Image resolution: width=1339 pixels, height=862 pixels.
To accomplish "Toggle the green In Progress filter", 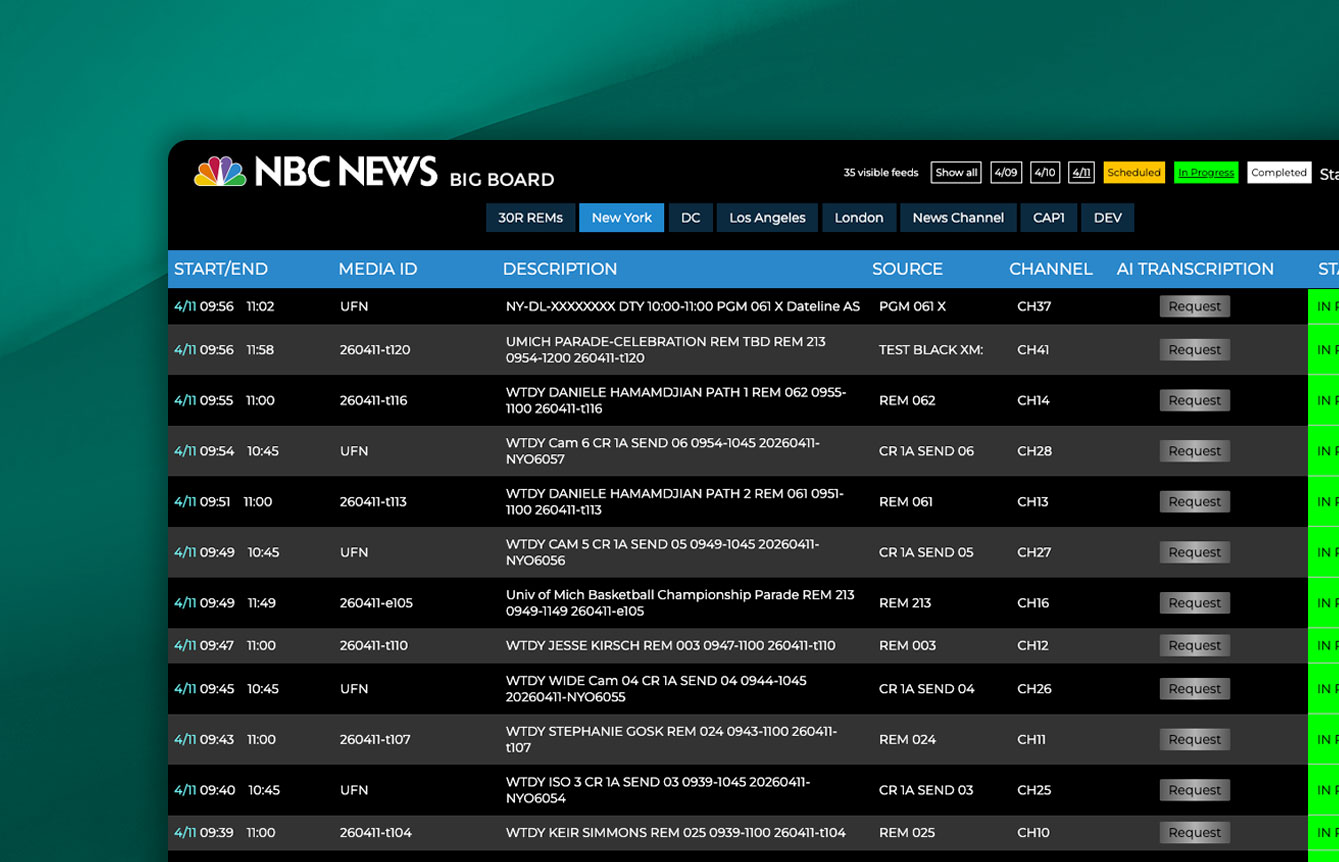I will pyautogui.click(x=1206, y=171).
